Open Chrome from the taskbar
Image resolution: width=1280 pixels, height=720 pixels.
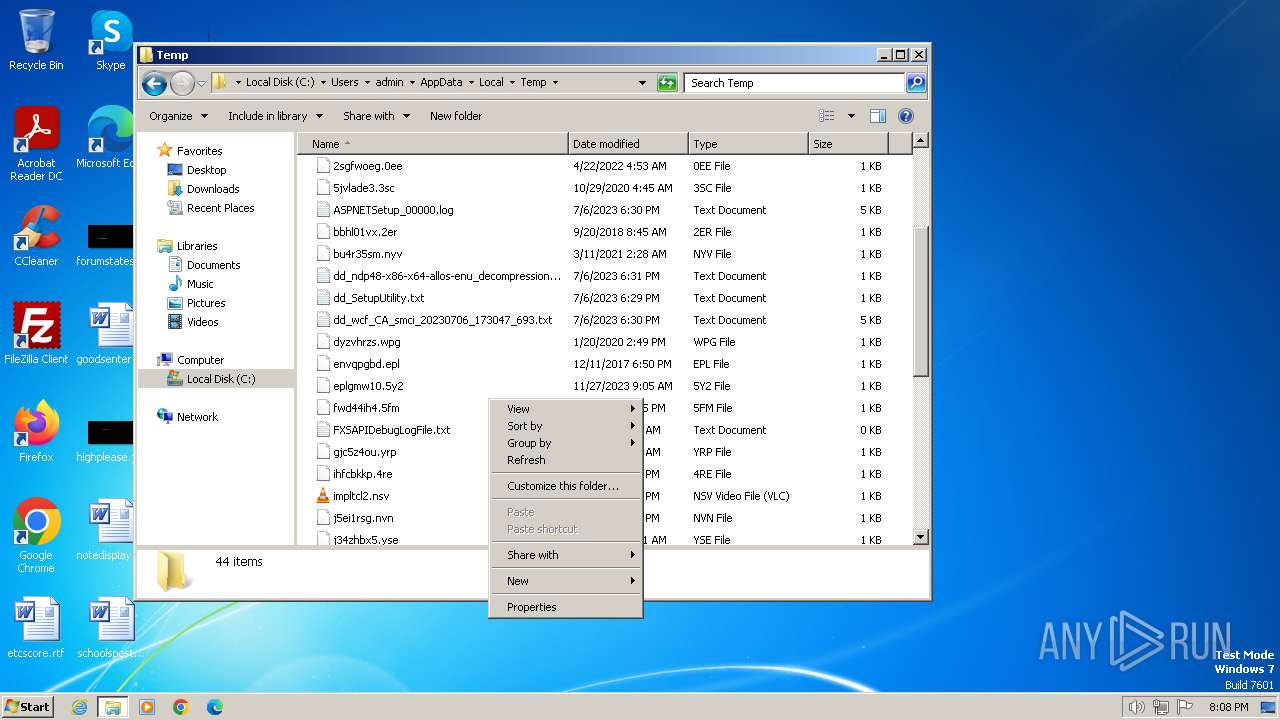(181, 707)
